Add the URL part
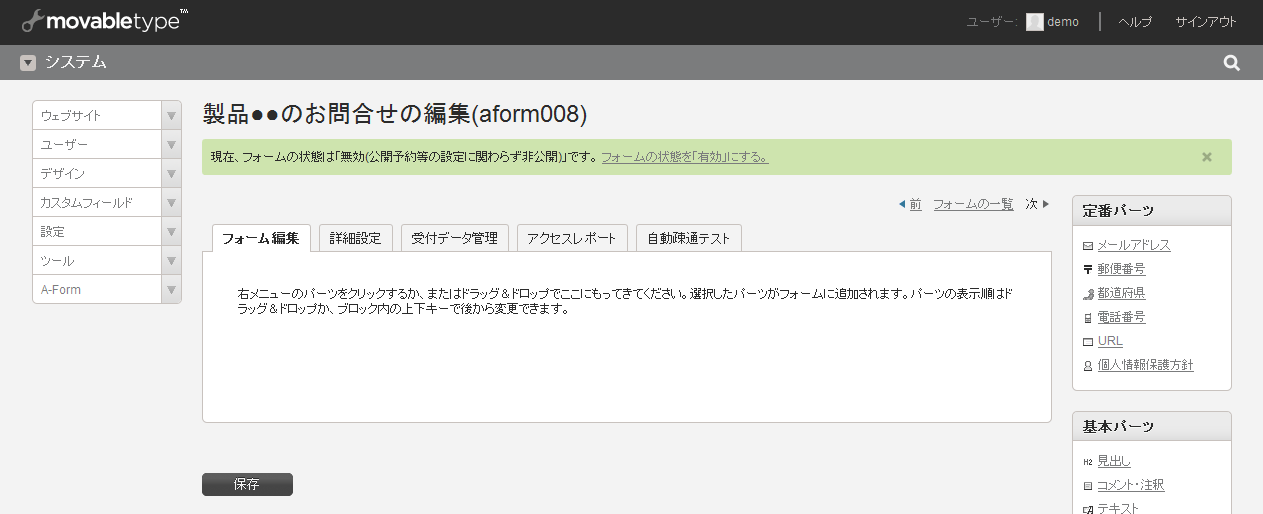The height and width of the screenshot is (514, 1263). click(x=1110, y=342)
